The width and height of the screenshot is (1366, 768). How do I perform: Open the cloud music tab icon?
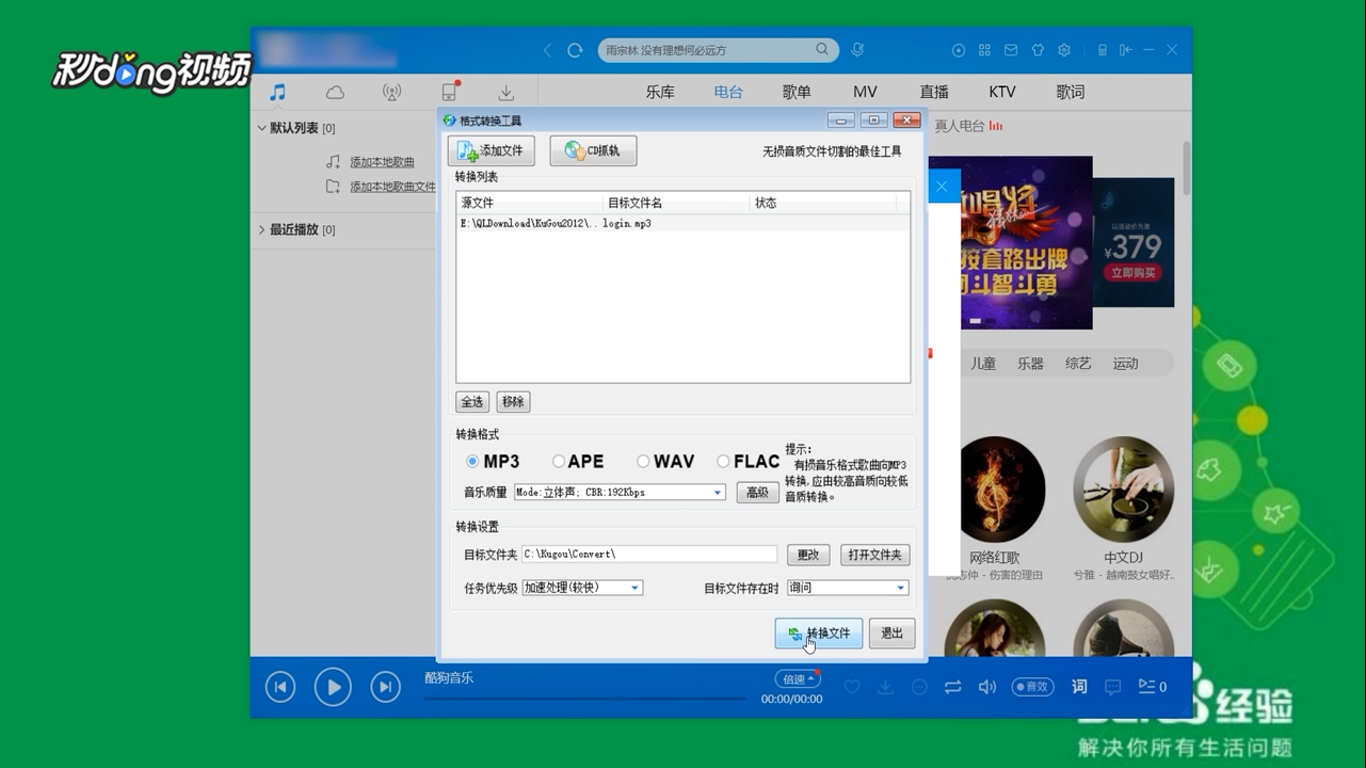tap(335, 92)
